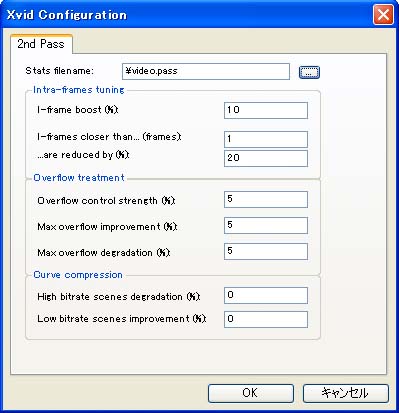Click the Max overflow improvement label
The image size is (399, 413).
point(107,227)
